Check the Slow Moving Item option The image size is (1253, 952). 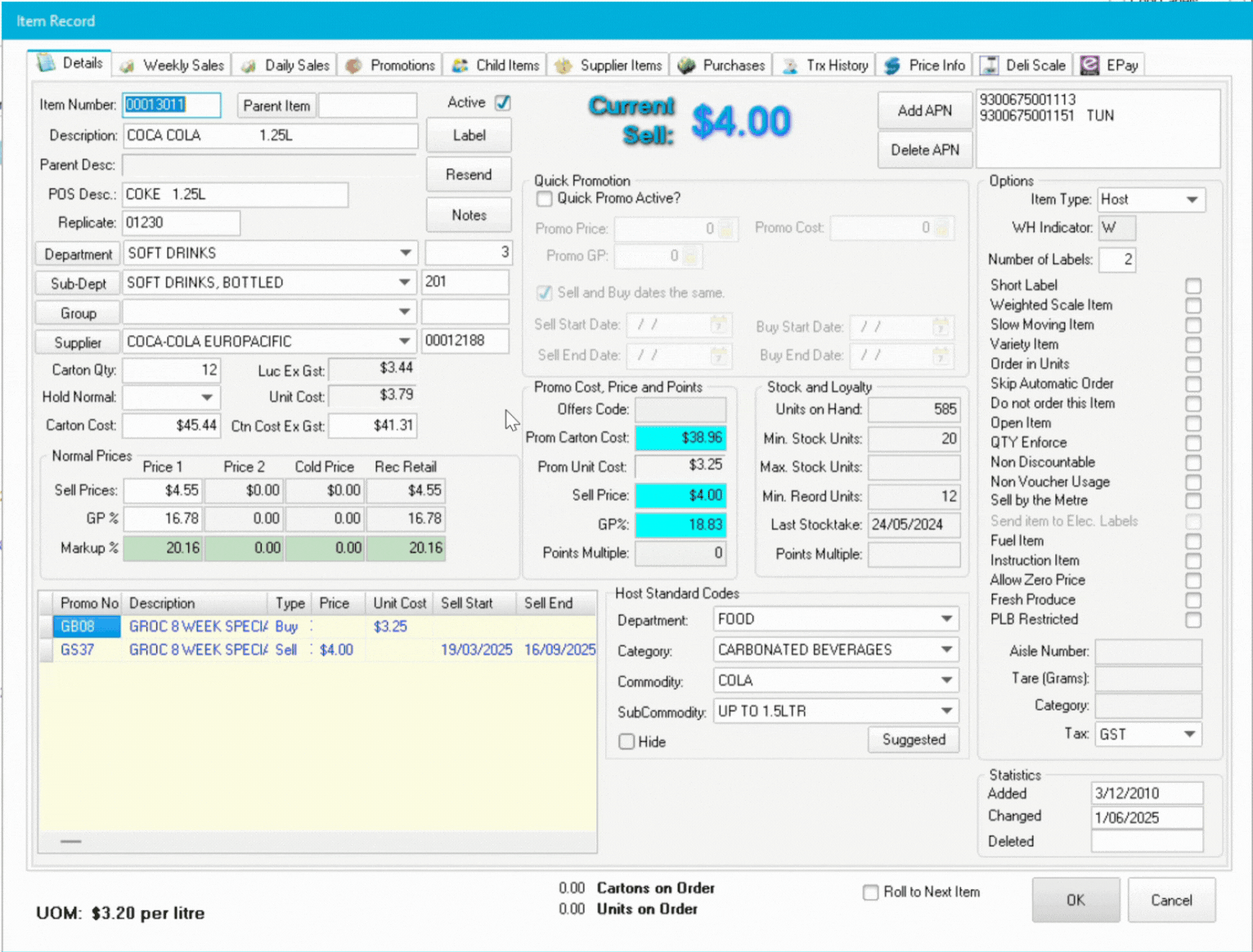(x=1193, y=325)
